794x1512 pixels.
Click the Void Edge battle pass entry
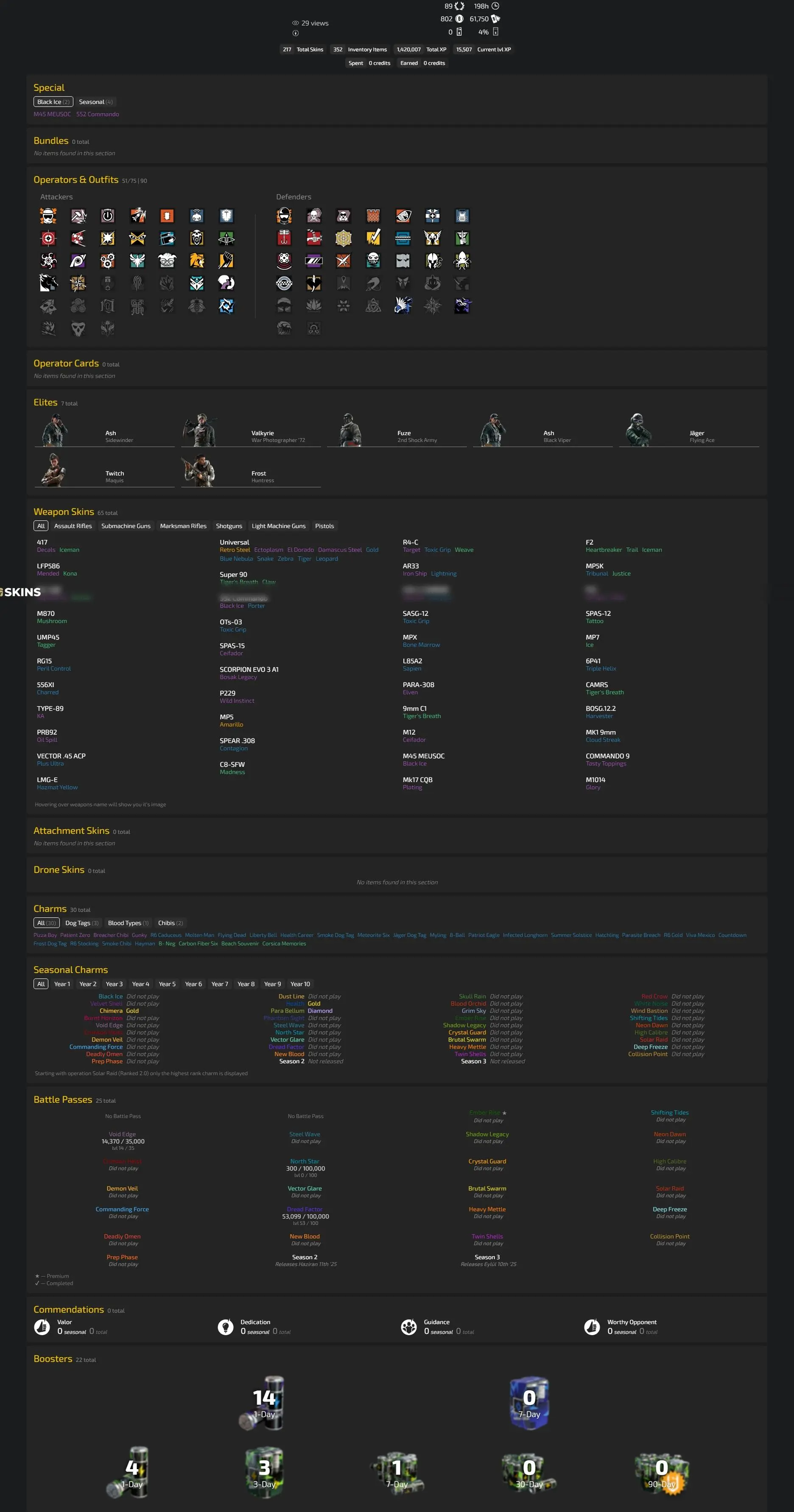[122, 1134]
